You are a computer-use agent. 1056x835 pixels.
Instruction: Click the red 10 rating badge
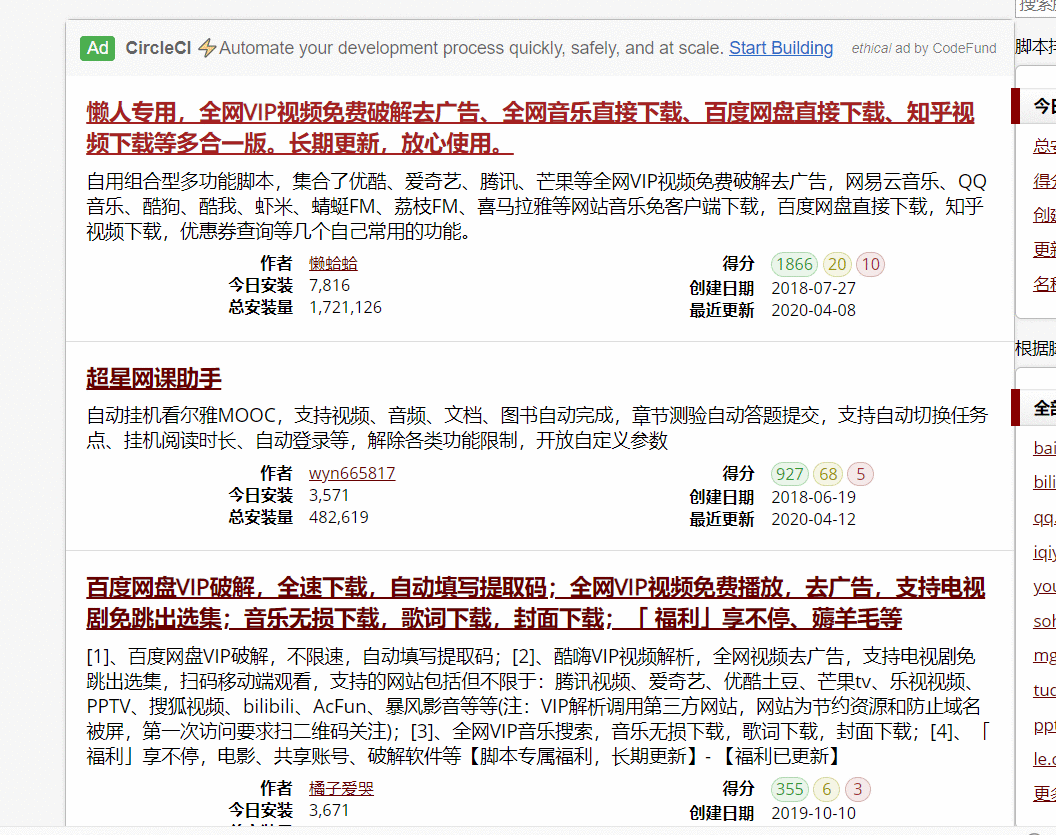[x=870, y=264]
